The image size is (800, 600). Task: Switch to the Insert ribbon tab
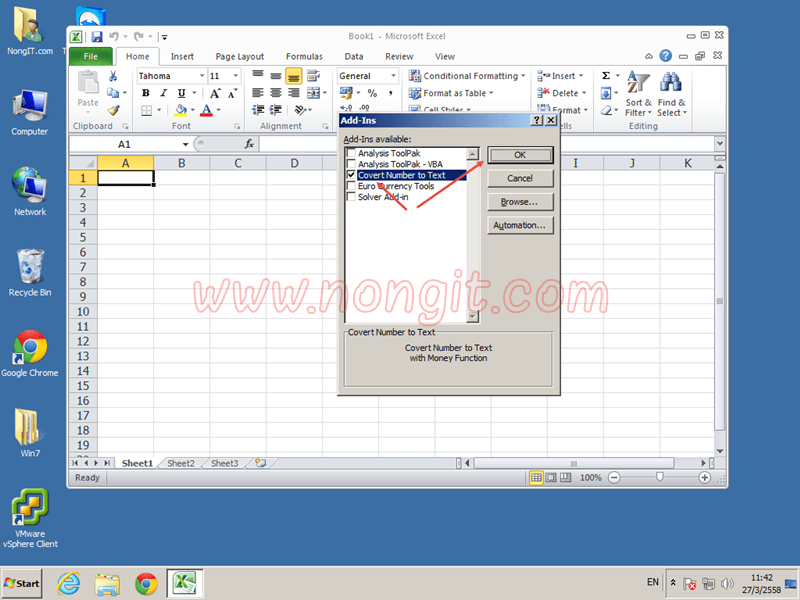click(183, 56)
